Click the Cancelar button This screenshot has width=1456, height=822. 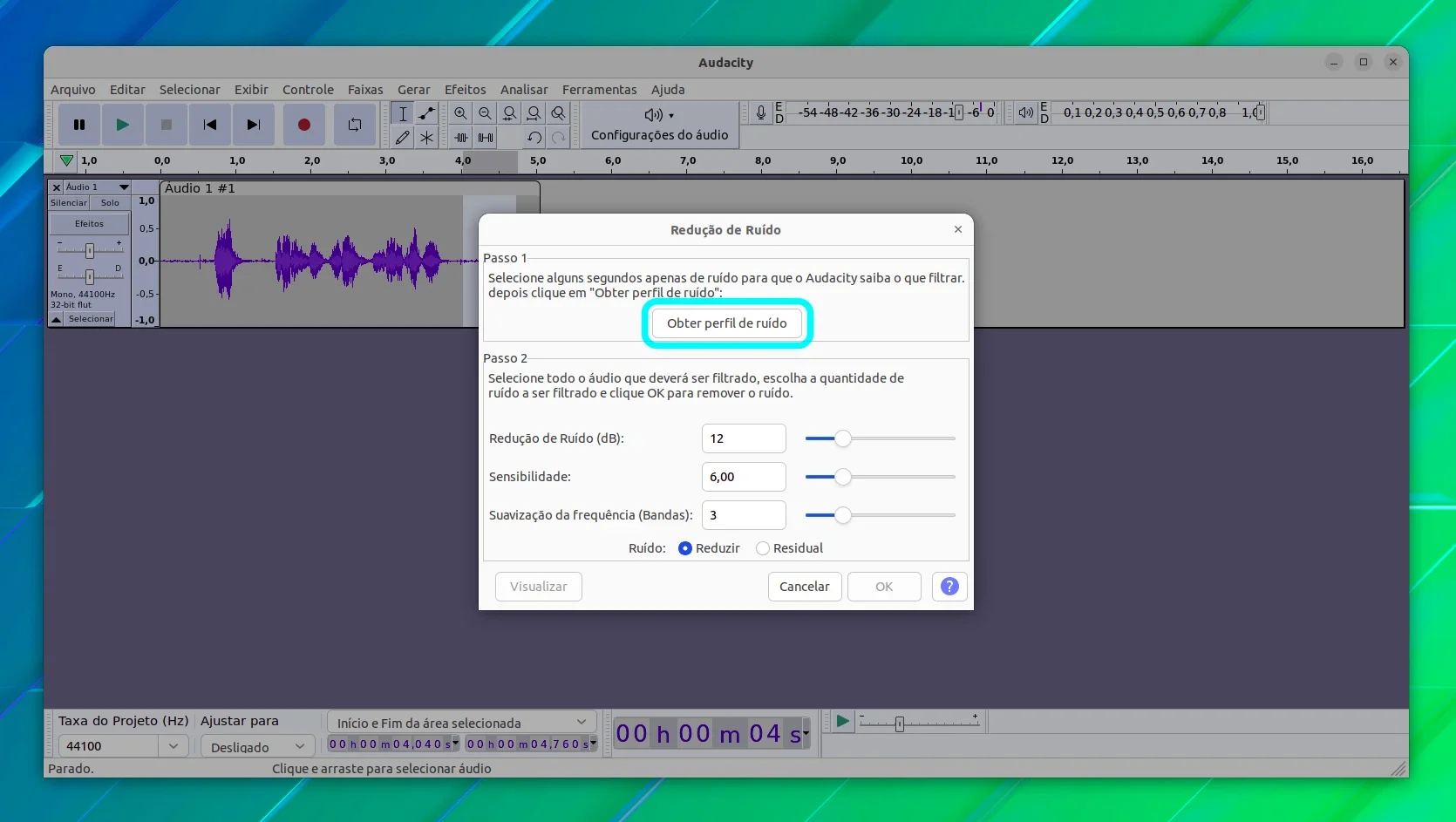click(804, 587)
